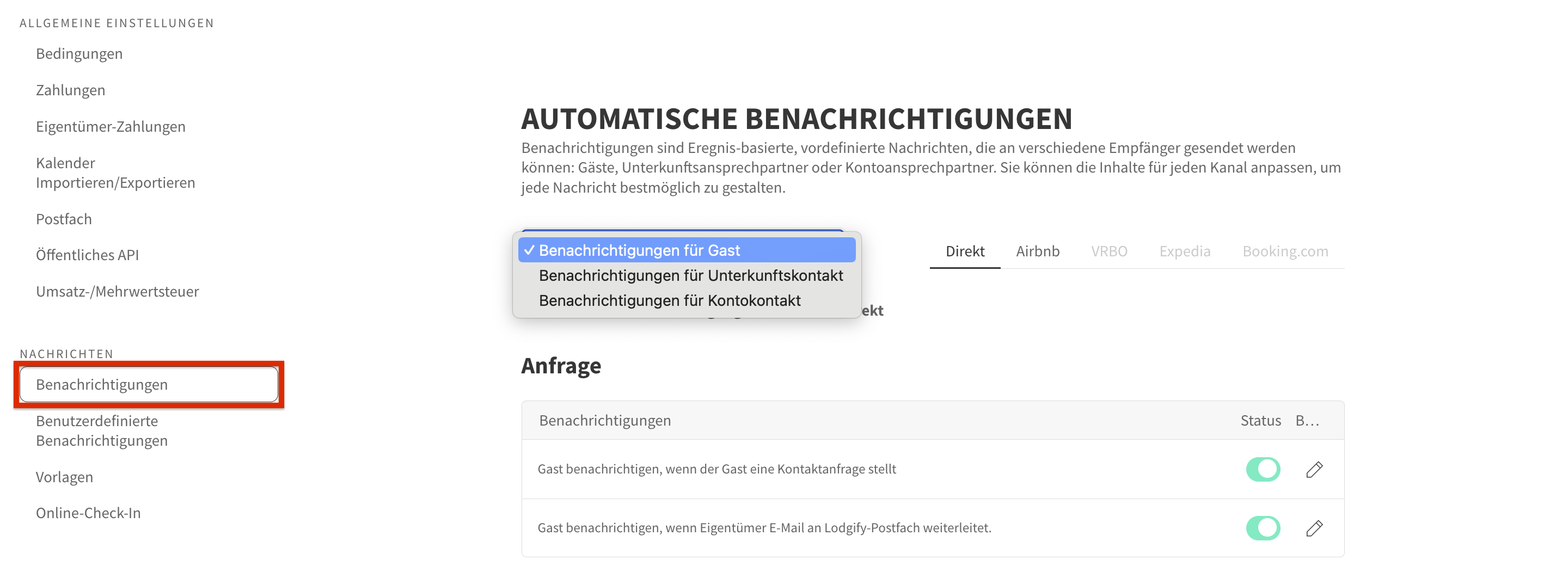Open the Online-Check-In settings

pyautogui.click(x=89, y=513)
